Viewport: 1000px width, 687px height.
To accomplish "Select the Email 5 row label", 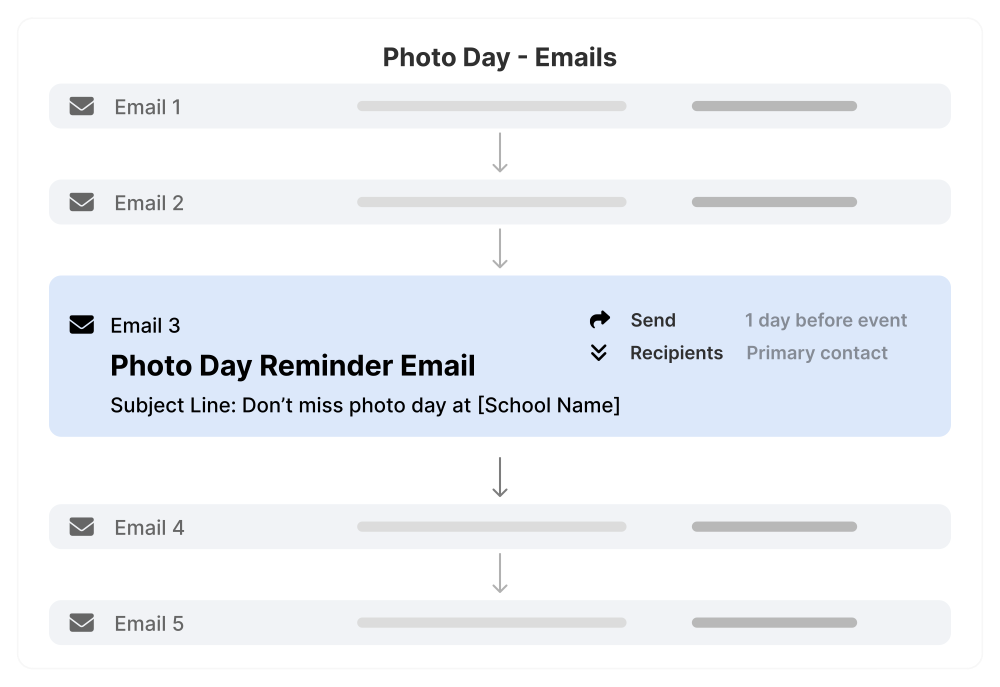I will [149, 623].
